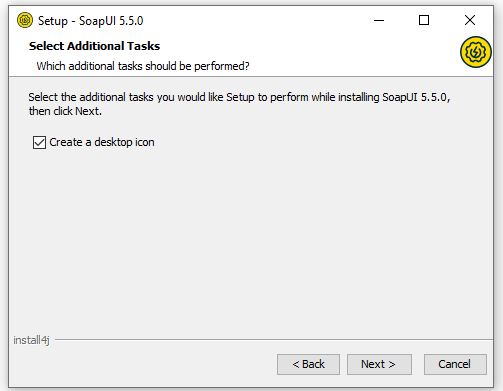The height and width of the screenshot is (391, 503).
Task: Proceed with the Next > button
Action: [379, 364]
